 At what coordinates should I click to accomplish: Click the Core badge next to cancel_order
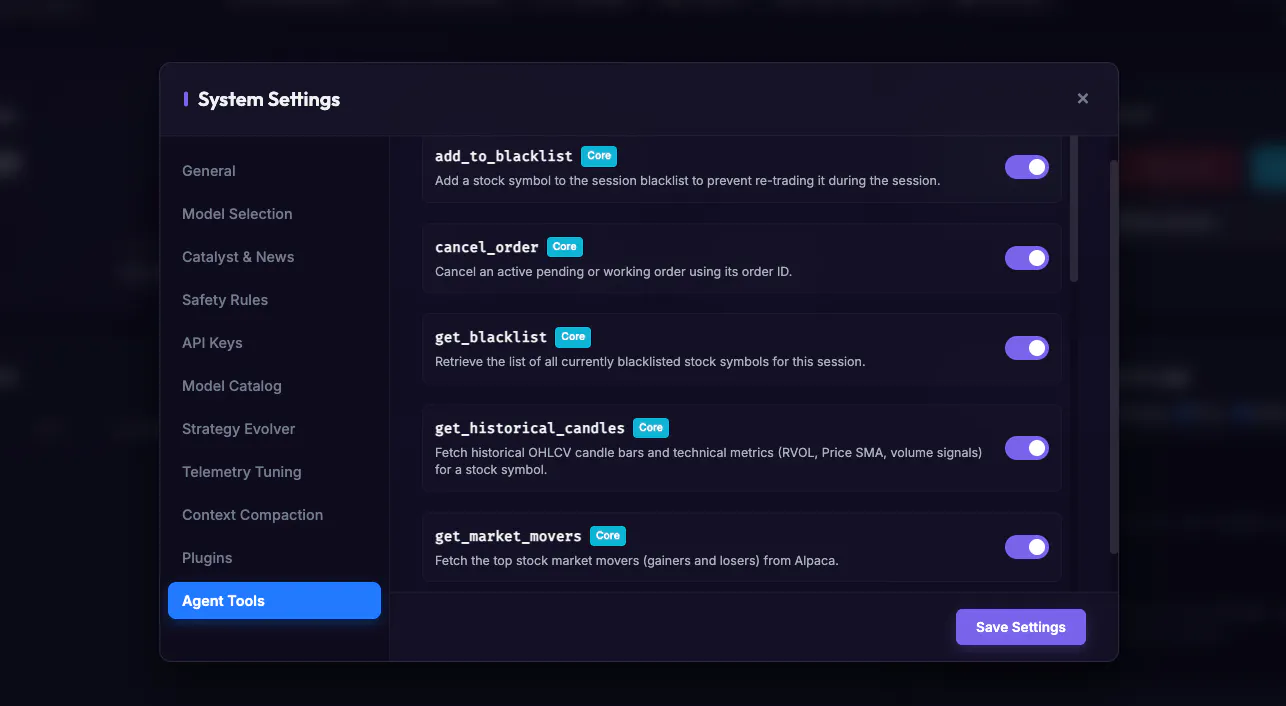[x=565, y=247]
